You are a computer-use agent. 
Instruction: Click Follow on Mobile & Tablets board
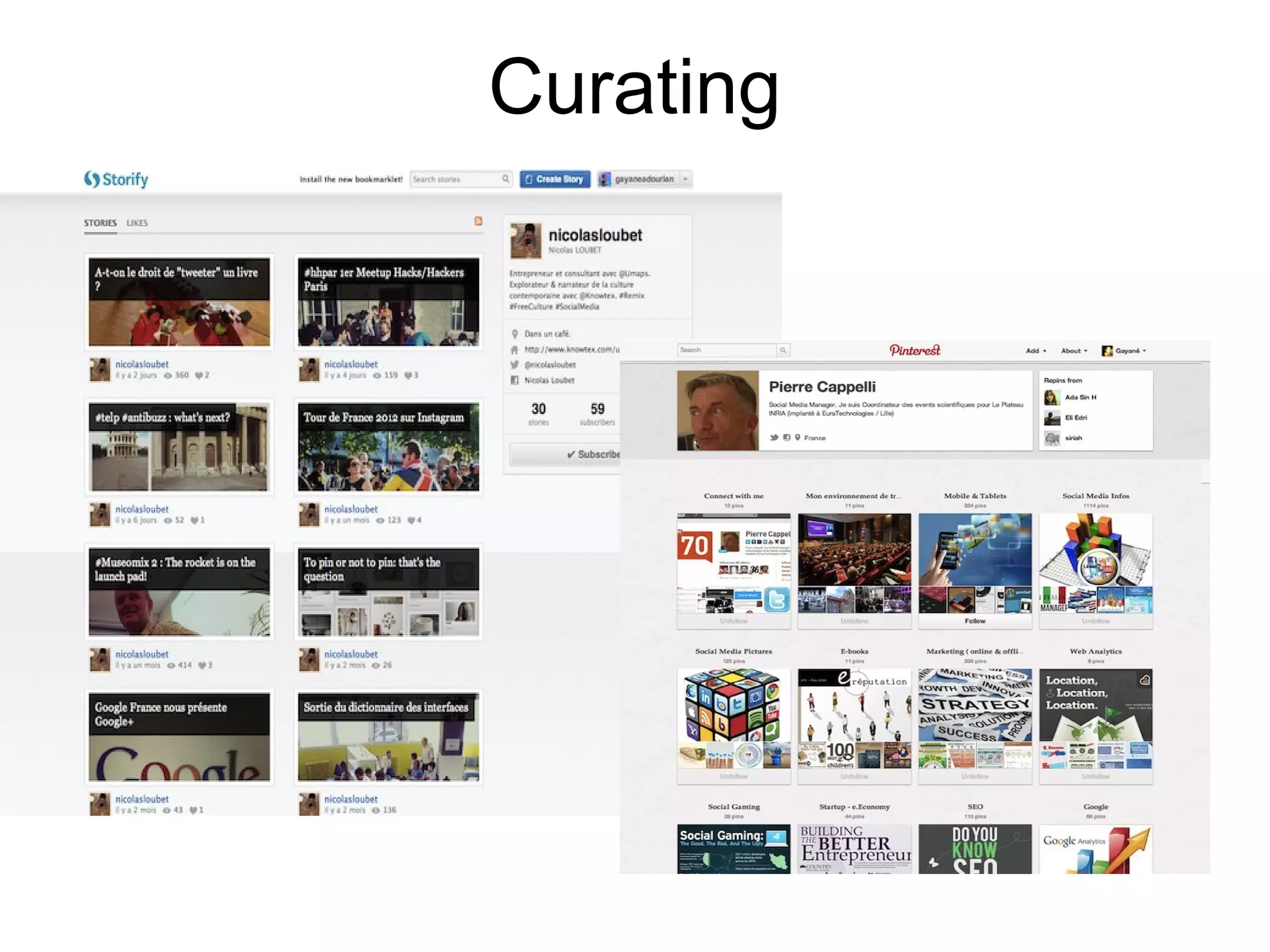975,621
